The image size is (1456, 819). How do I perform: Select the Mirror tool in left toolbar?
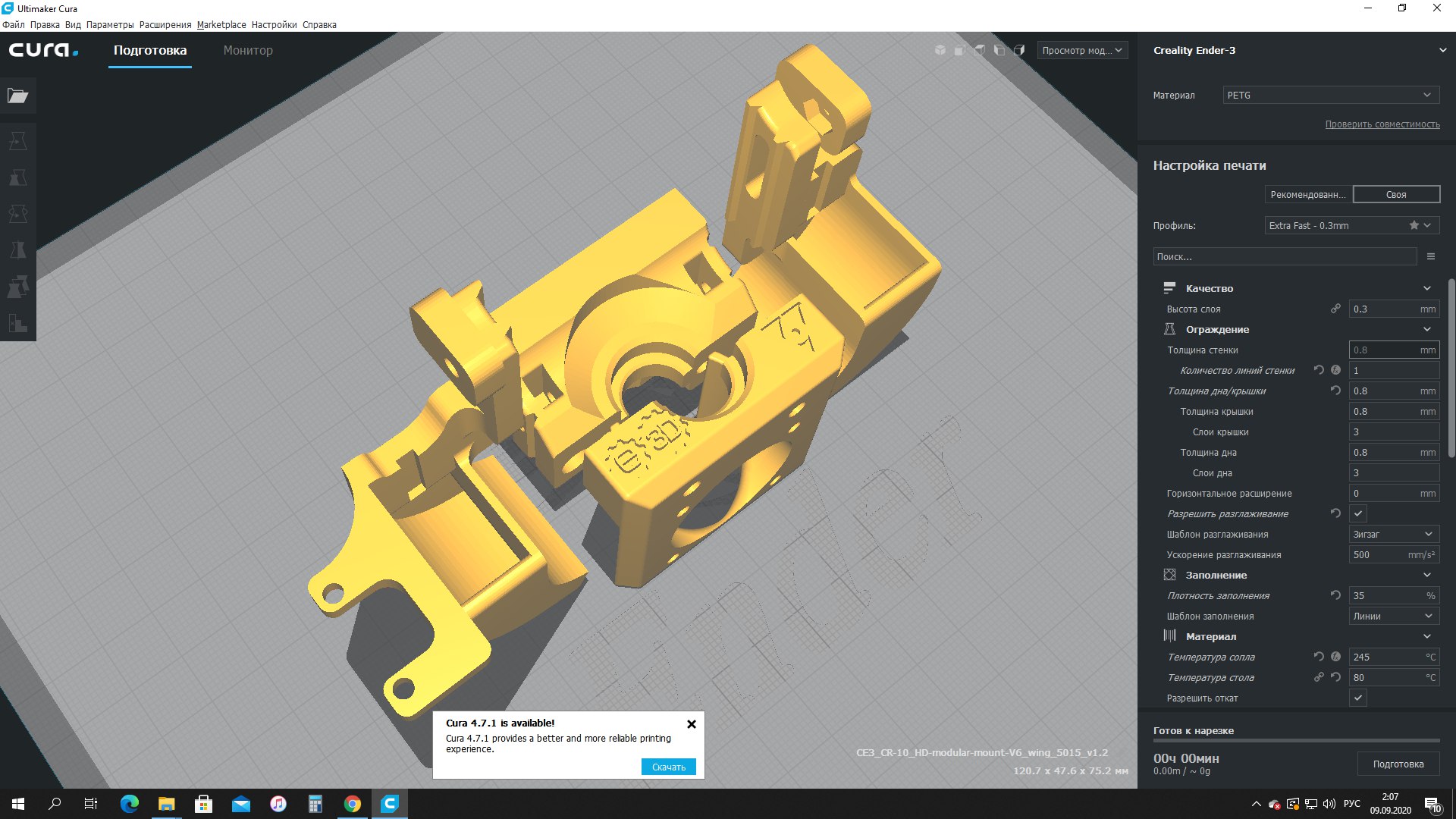coord(18,250)
